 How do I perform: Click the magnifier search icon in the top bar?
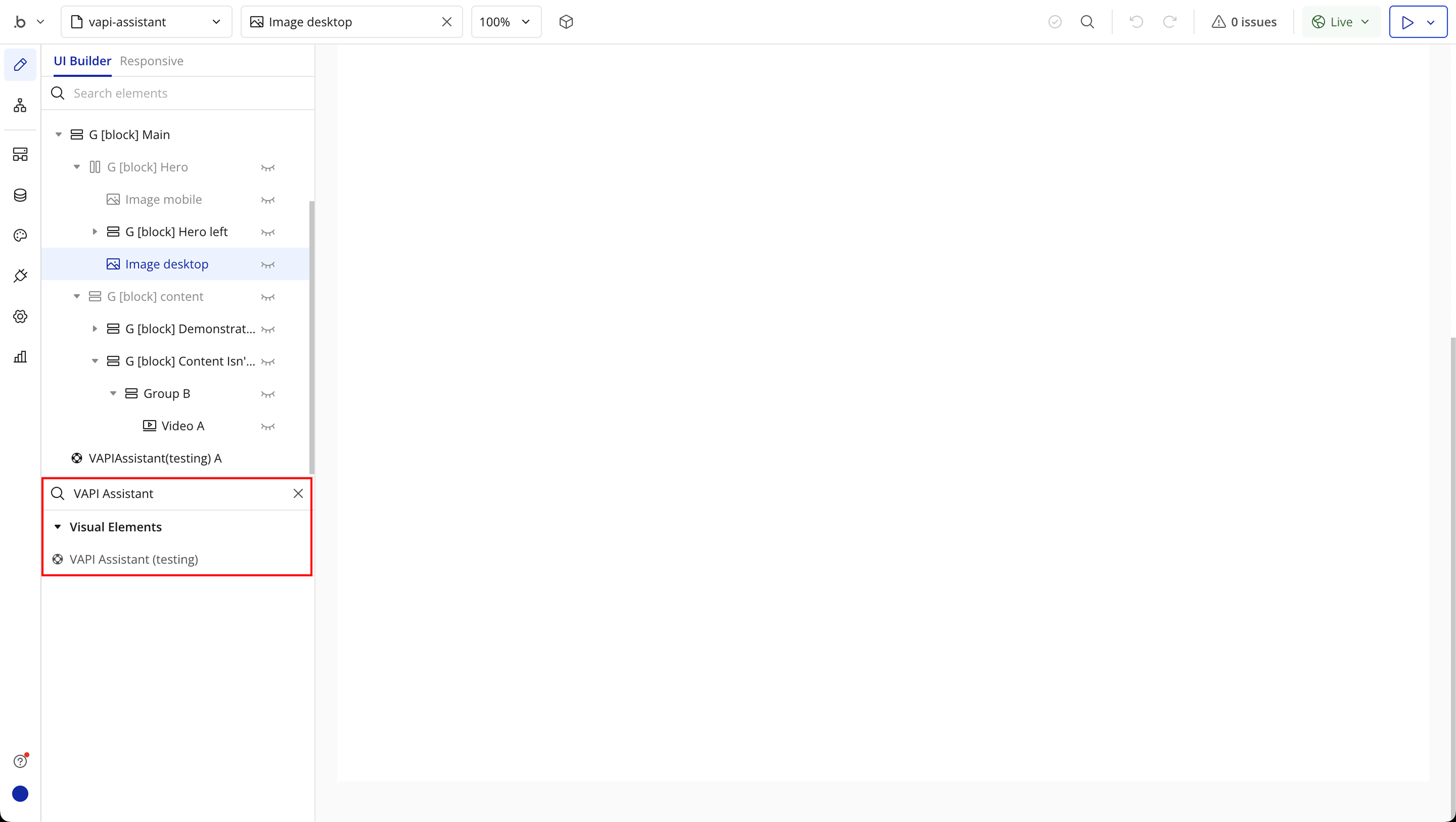[x=1087, y=22]
